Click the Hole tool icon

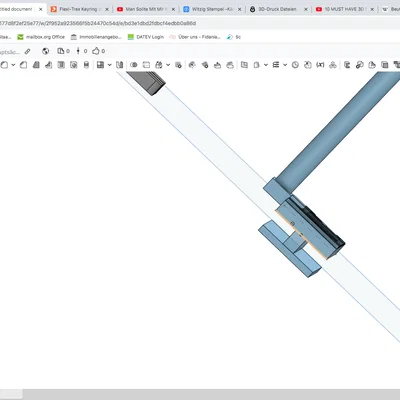(x=74, y=65)
